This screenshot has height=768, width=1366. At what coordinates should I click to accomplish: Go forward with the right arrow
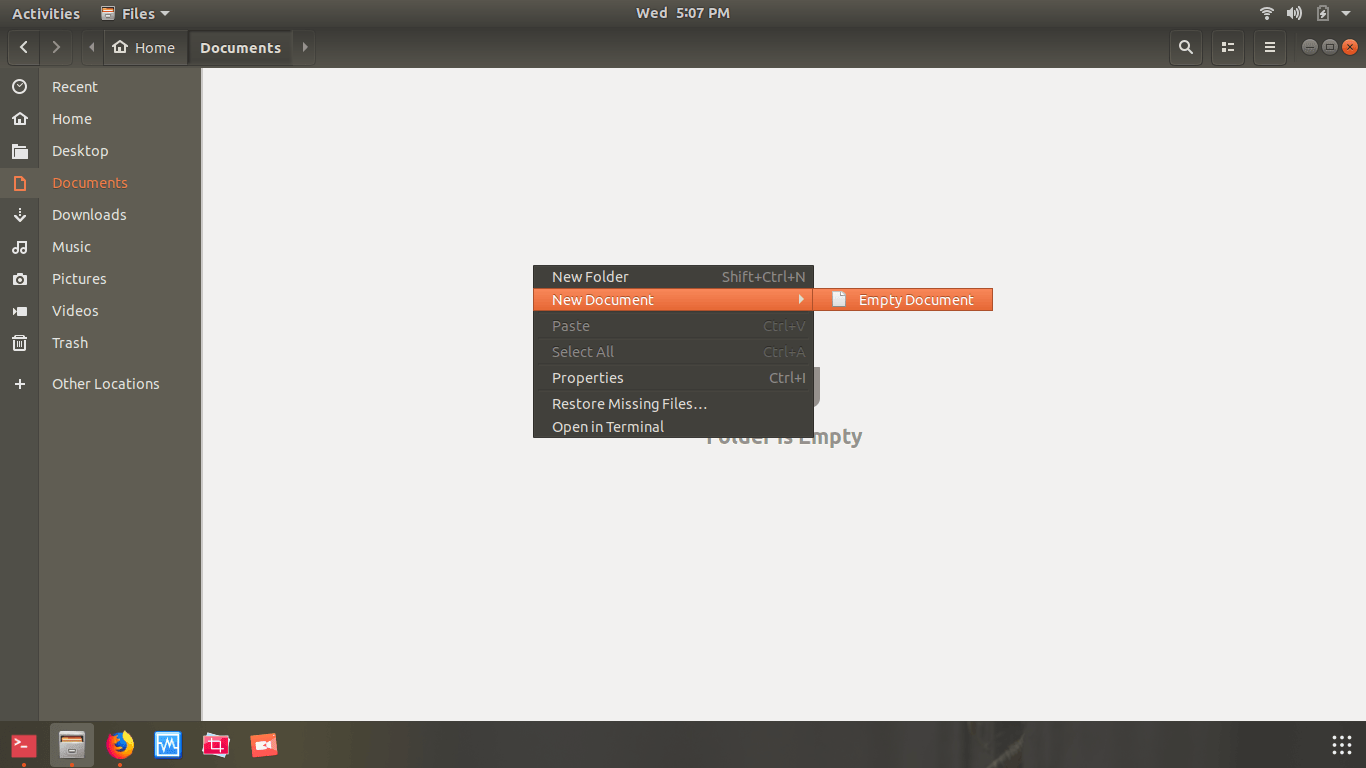[x=56, y=47]
